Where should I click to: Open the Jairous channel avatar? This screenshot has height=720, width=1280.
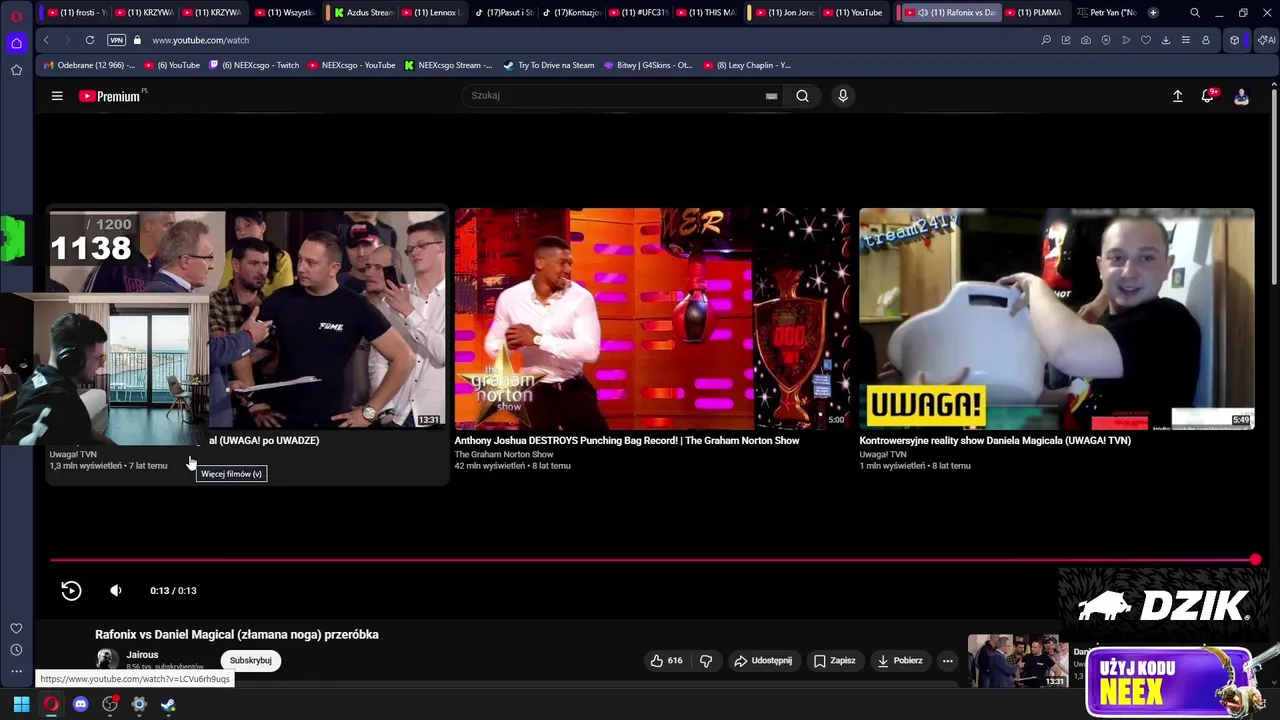106,659
